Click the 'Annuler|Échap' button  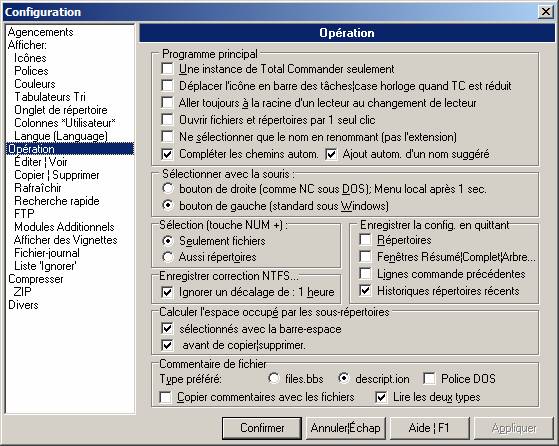345,427
